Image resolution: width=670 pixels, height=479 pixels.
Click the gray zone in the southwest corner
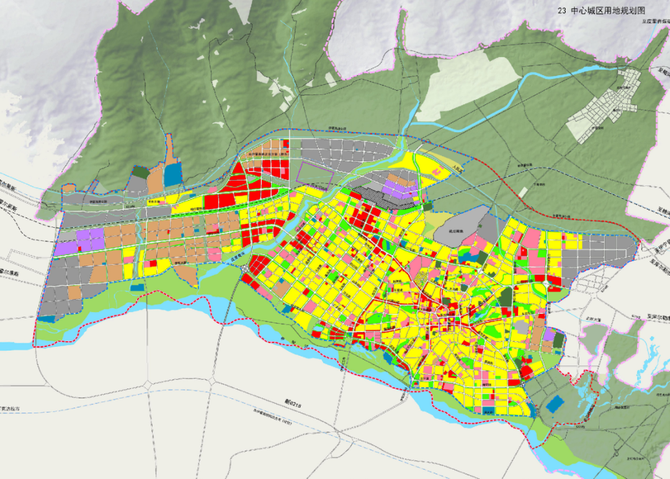point(62,302)
